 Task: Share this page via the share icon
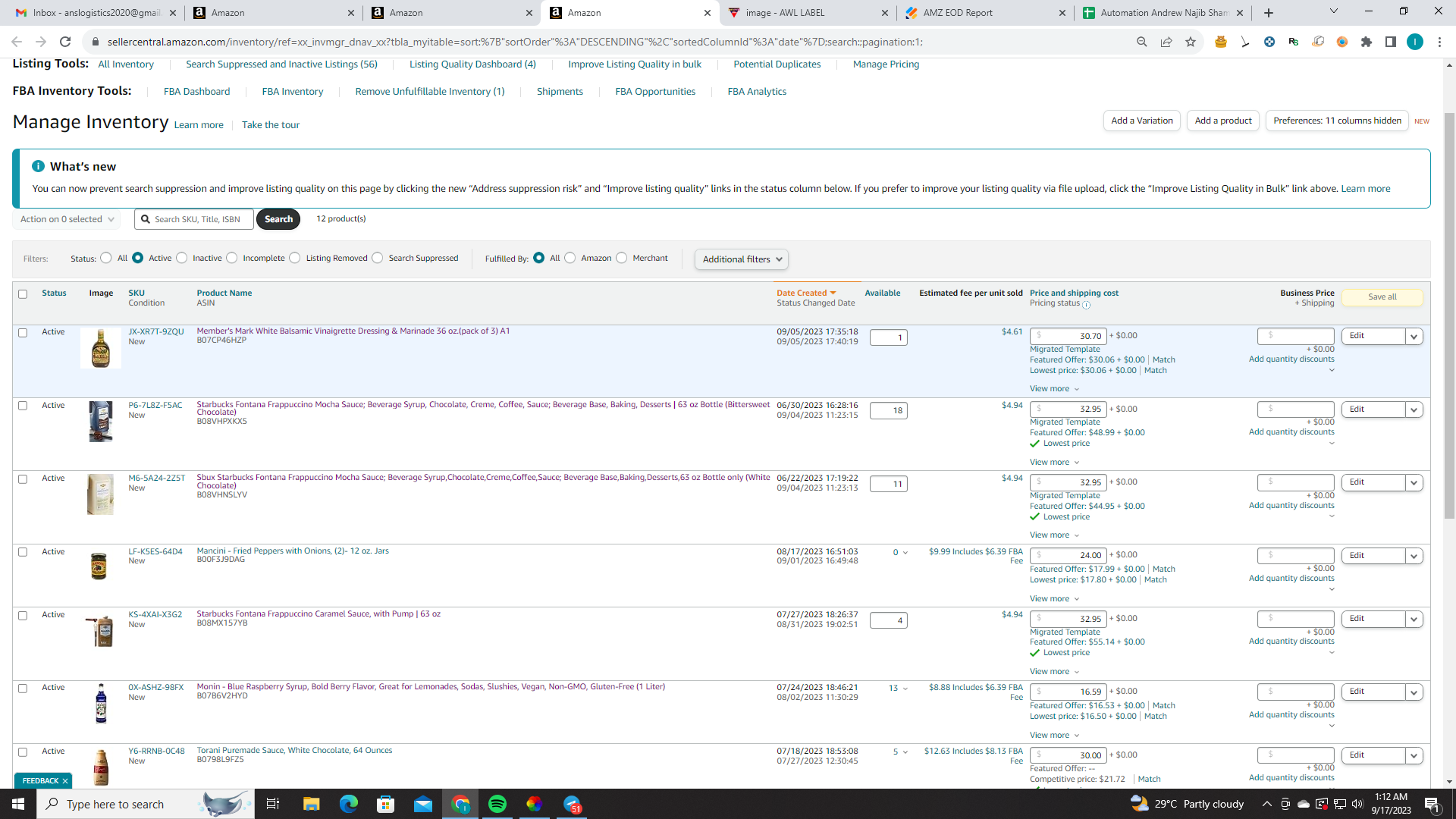coord(1166,42)
